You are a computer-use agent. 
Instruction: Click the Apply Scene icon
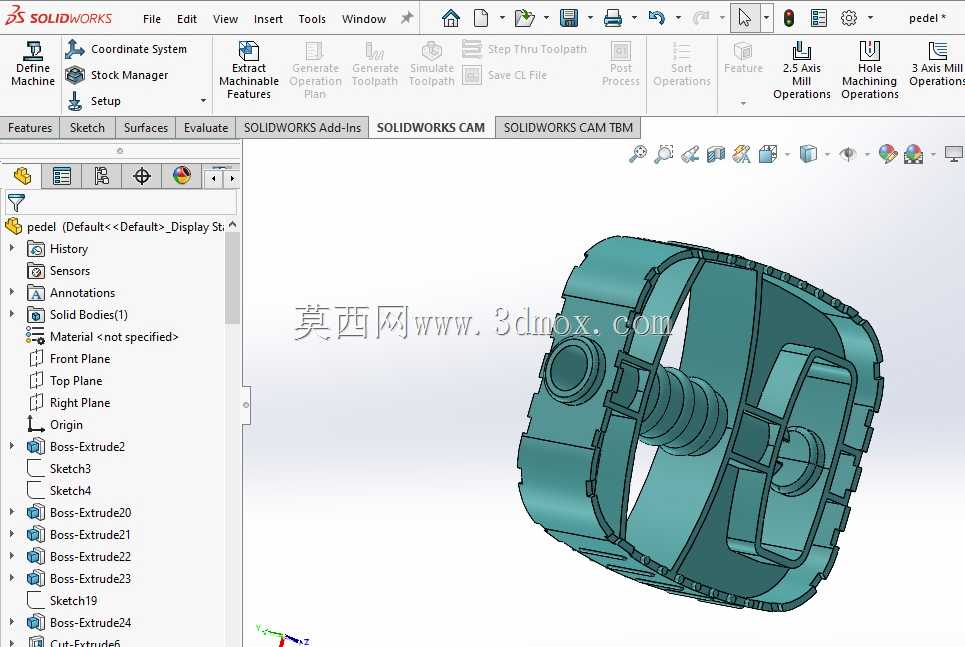913,153
